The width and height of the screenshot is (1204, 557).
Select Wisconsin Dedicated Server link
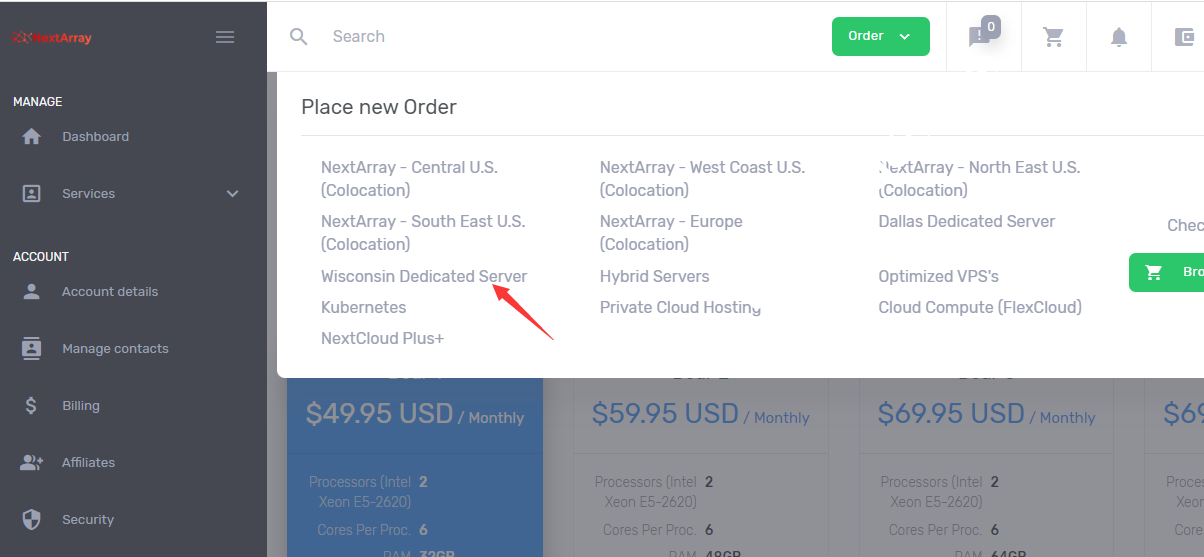click(423, 276)
